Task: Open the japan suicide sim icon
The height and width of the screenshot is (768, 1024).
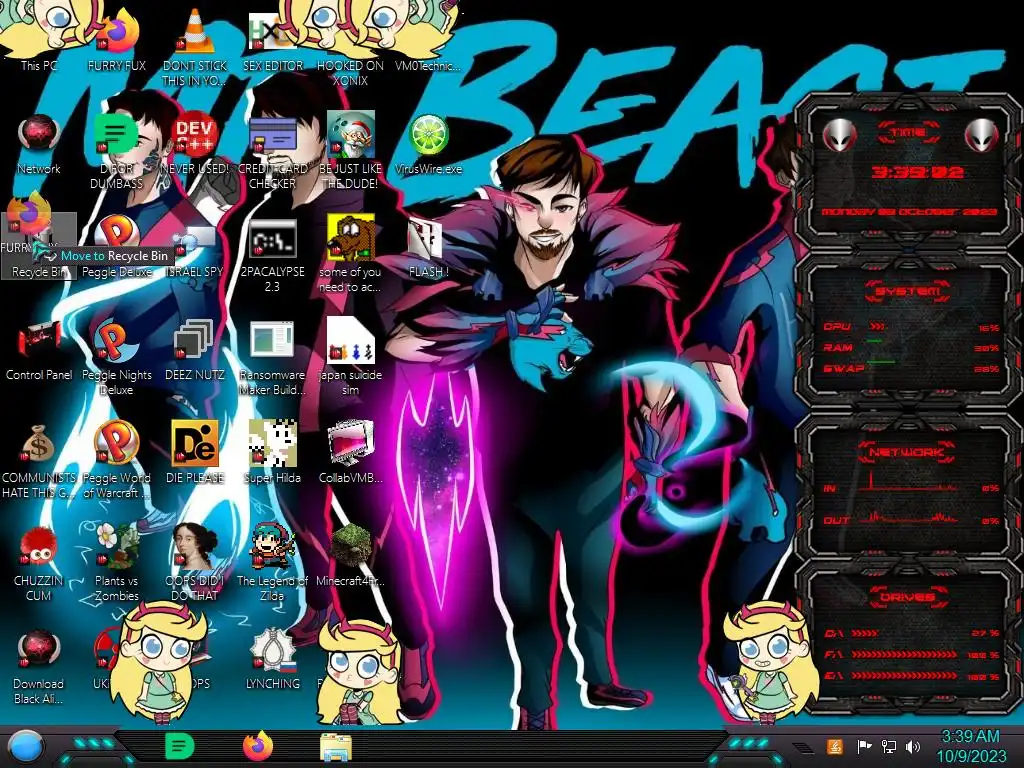Action: pyautogui.click(x=351, y=341)
